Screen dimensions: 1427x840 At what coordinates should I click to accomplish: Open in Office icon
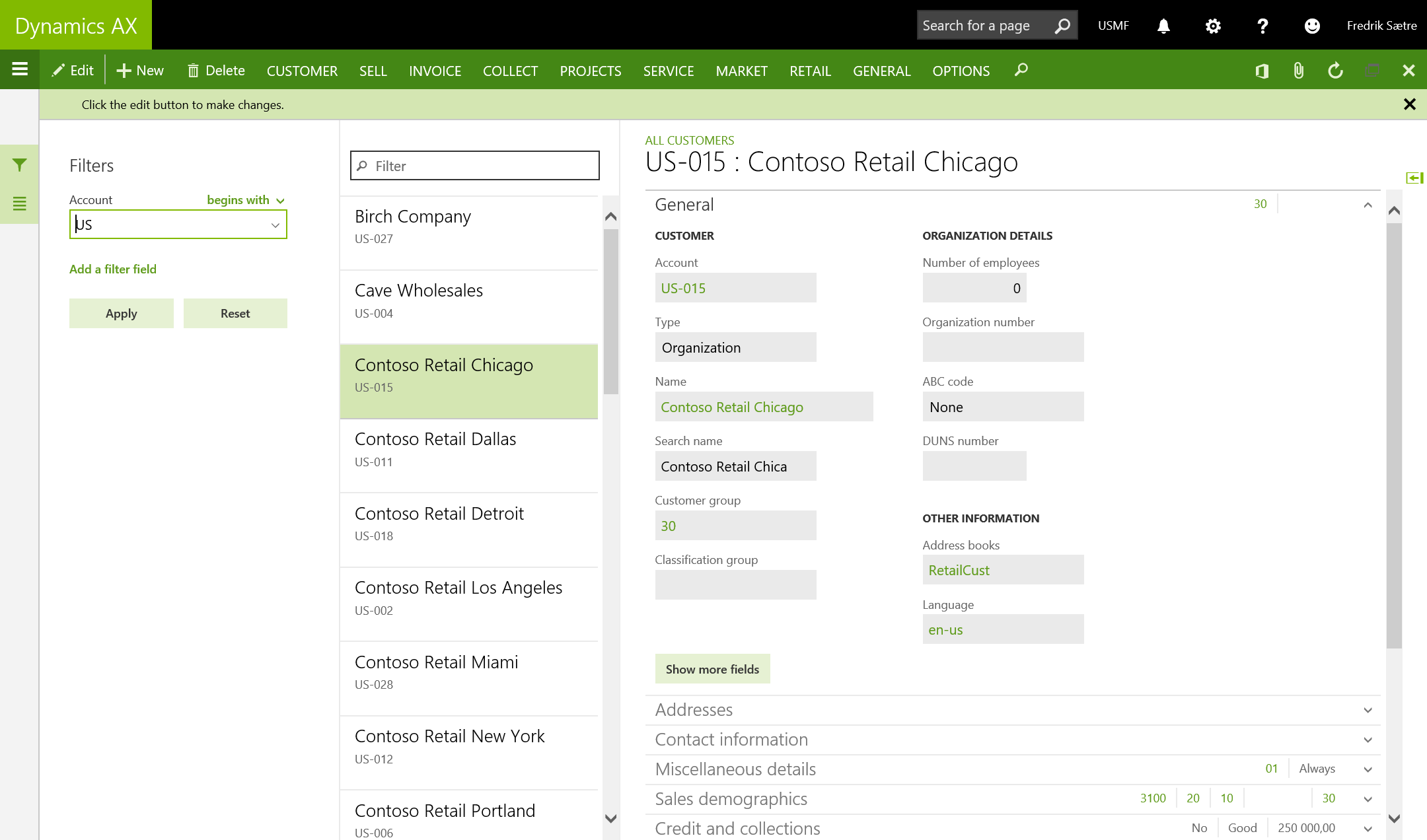(1262, 71)
